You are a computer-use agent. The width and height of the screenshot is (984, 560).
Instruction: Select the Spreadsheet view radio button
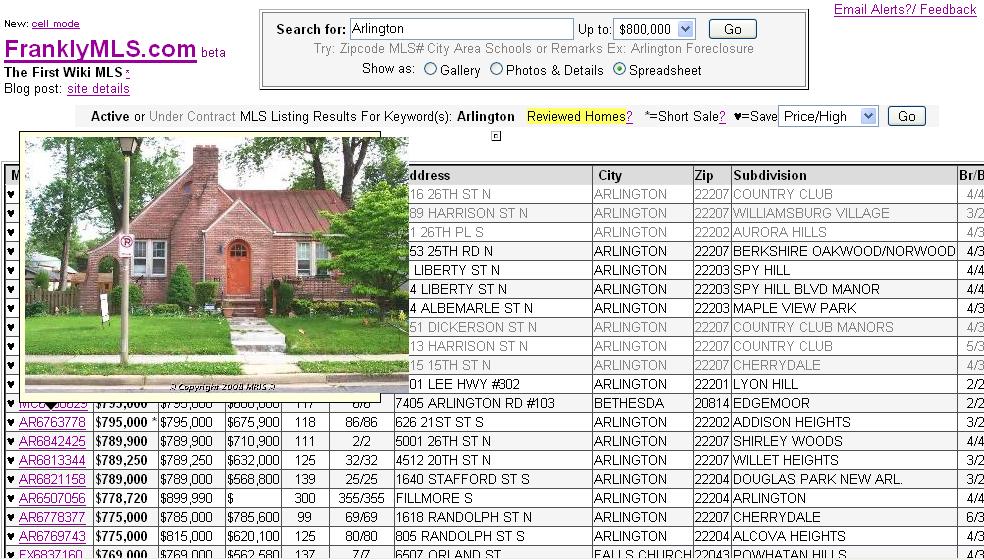tap(619, 69)
